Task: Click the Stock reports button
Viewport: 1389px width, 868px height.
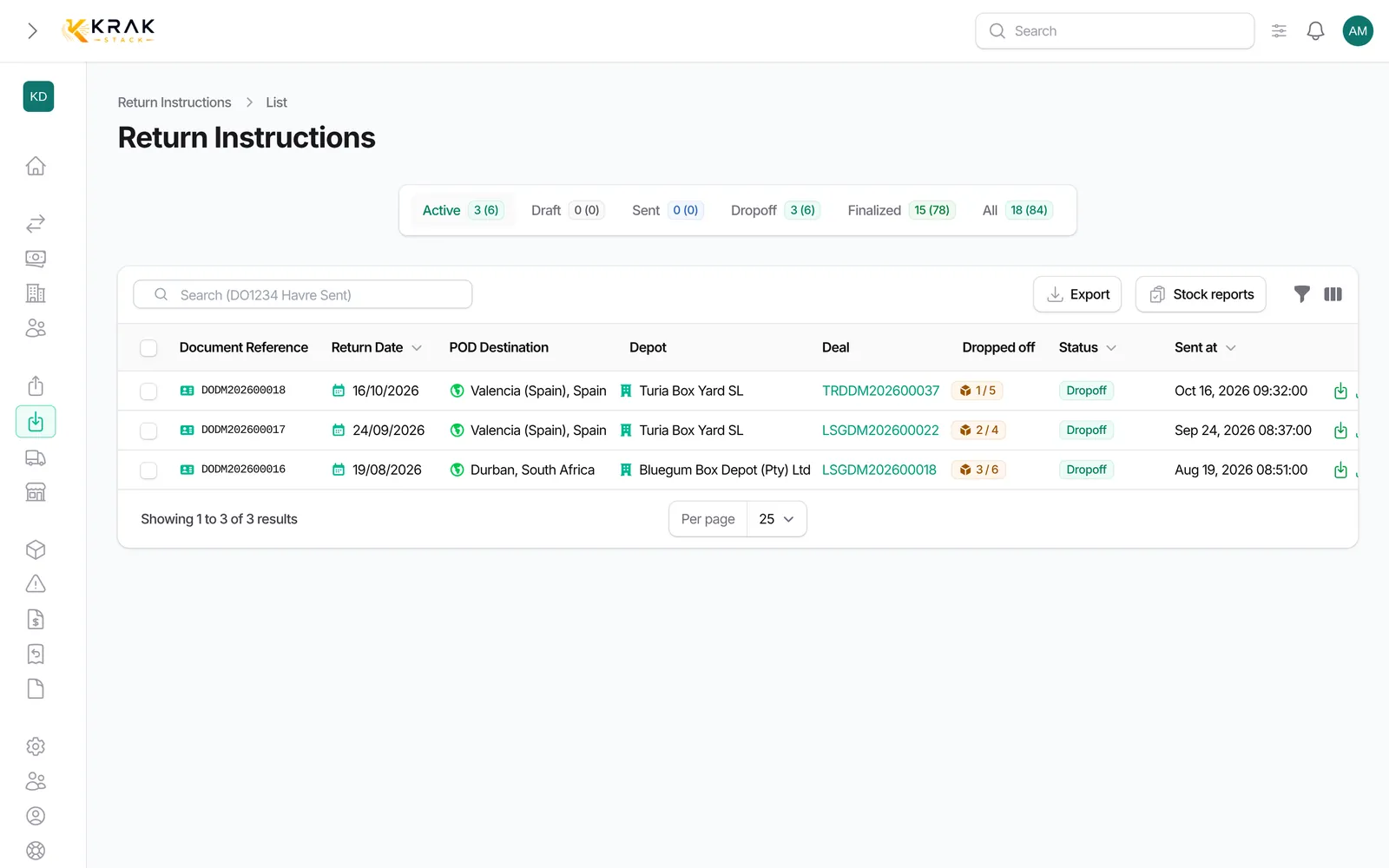Action: pos(1201,294)
